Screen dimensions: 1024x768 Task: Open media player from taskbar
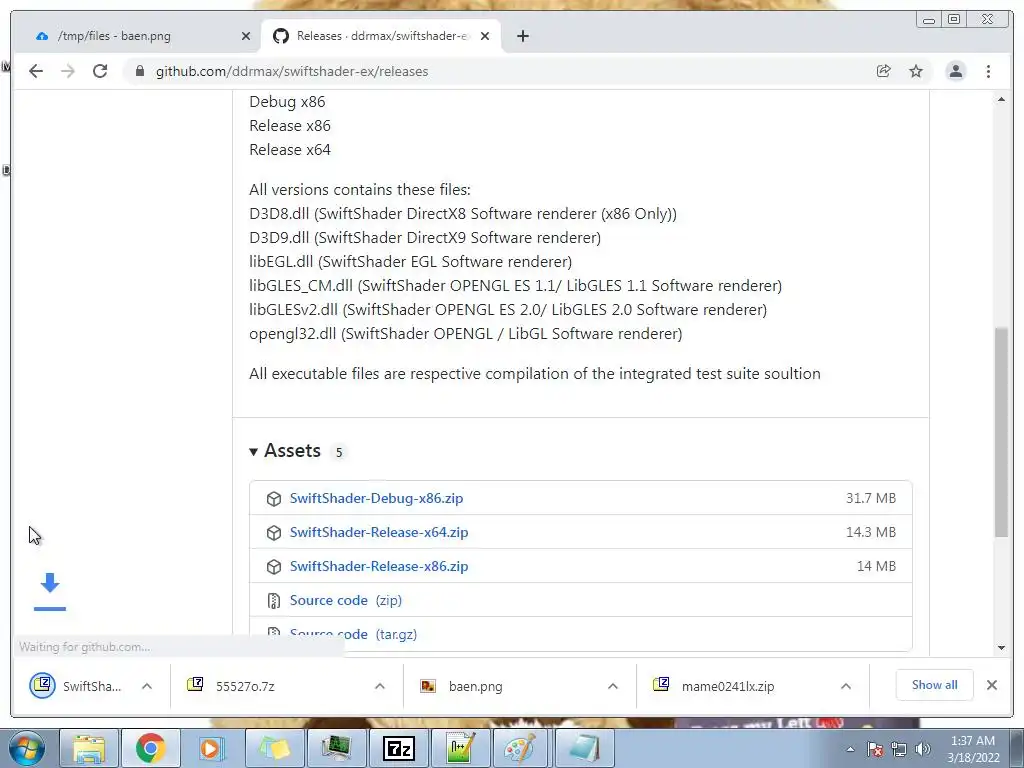click(211, 748)
